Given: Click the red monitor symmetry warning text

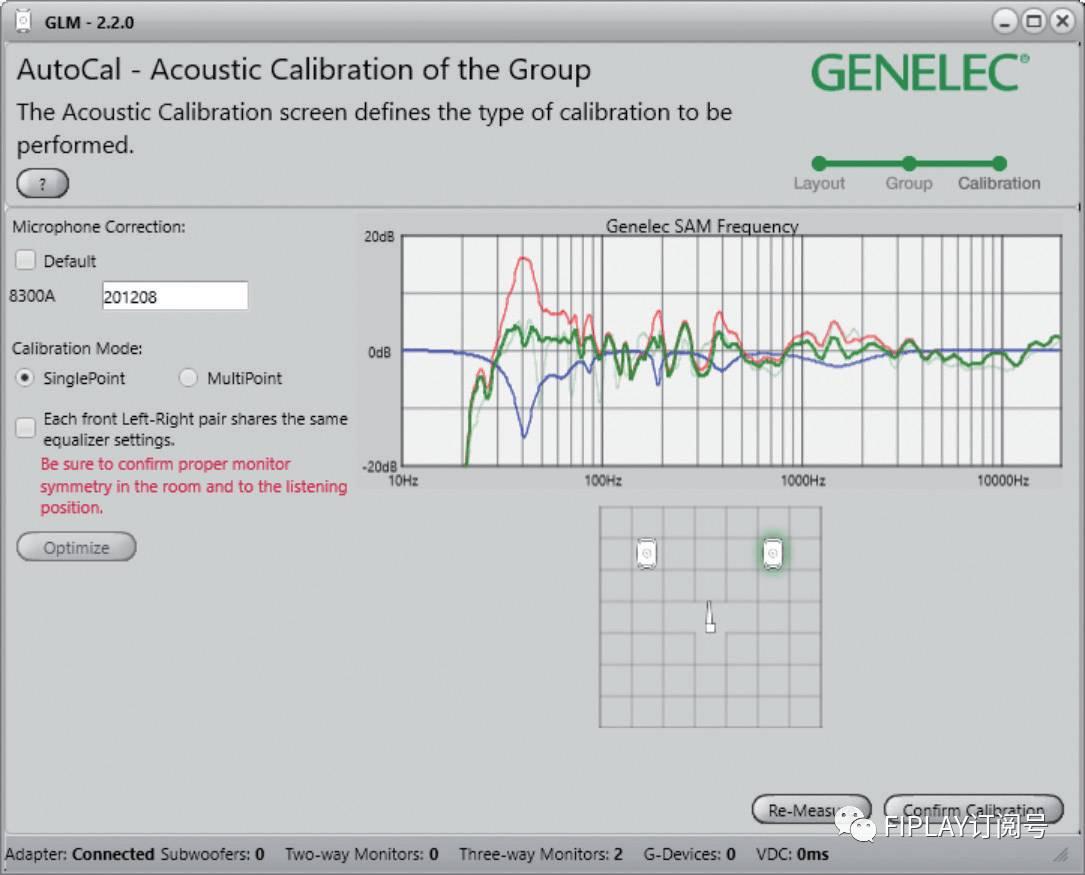Looking at the screenshot, I should 194,486.
